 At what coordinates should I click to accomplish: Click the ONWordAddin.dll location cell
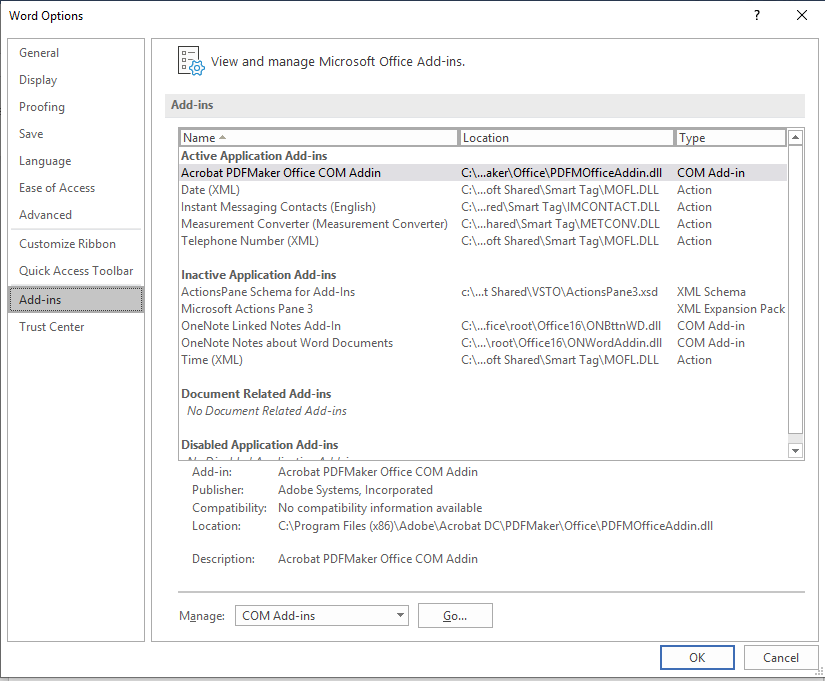click(x=561, y=343)
